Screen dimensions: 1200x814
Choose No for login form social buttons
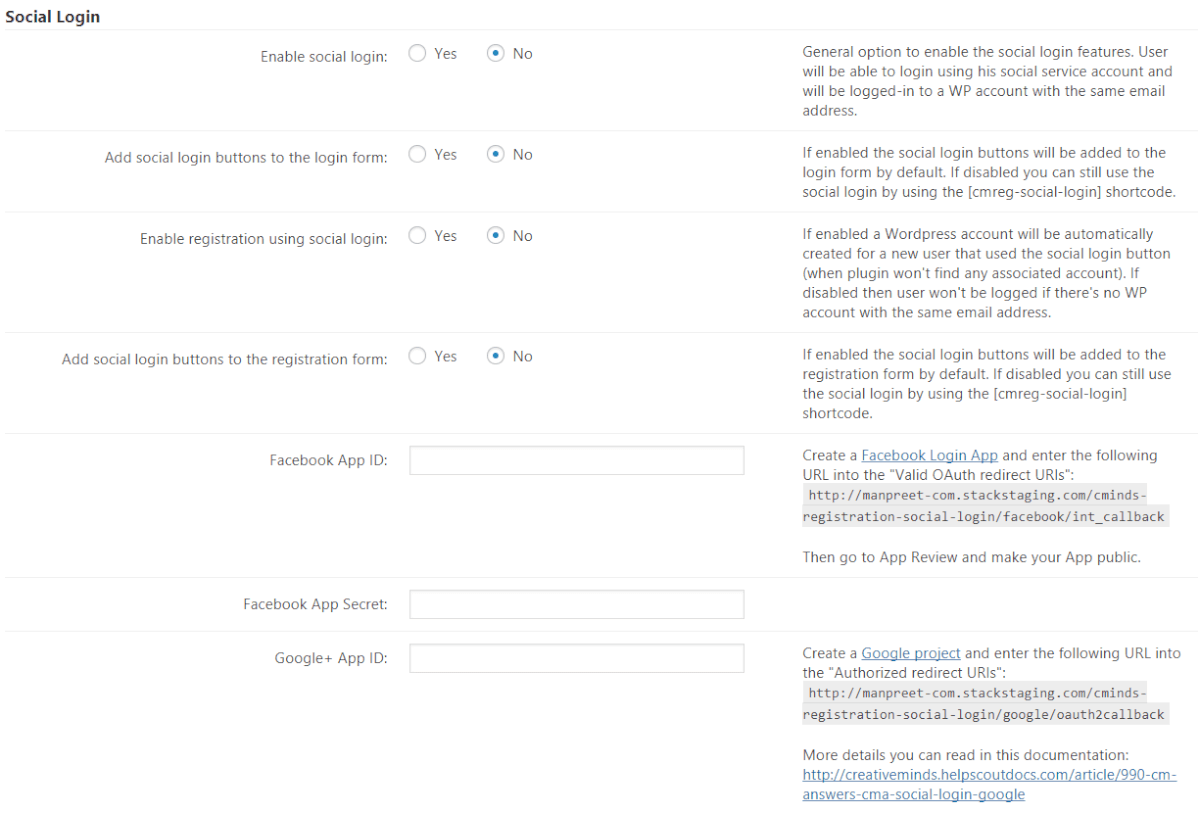pos(496,155)
